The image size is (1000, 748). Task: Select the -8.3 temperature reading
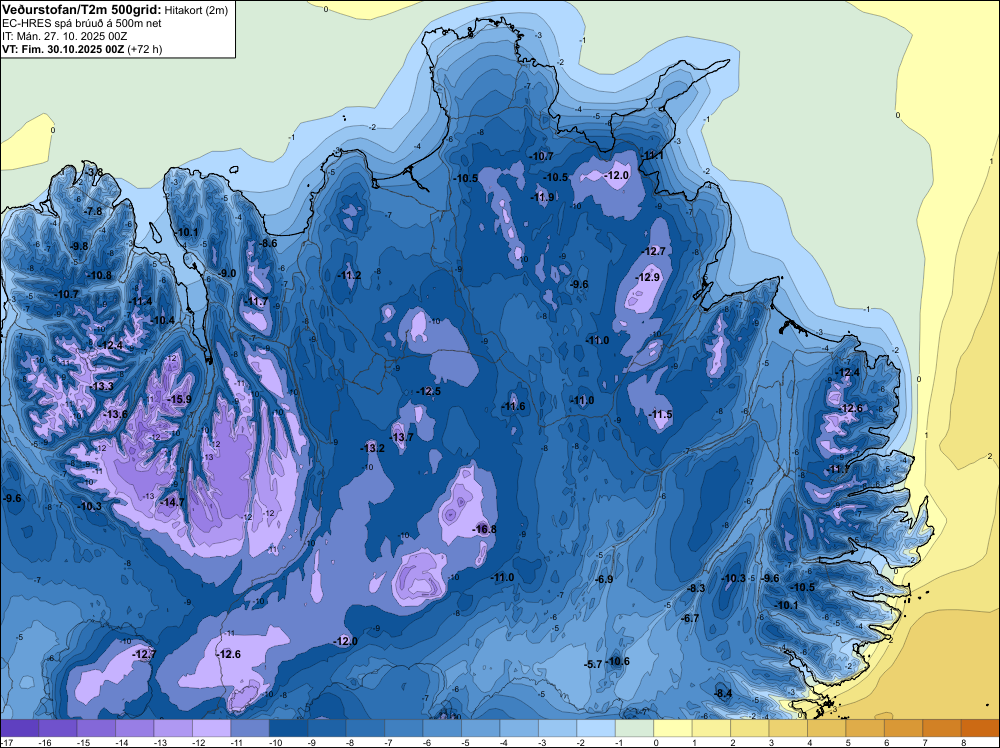(696, 588)
